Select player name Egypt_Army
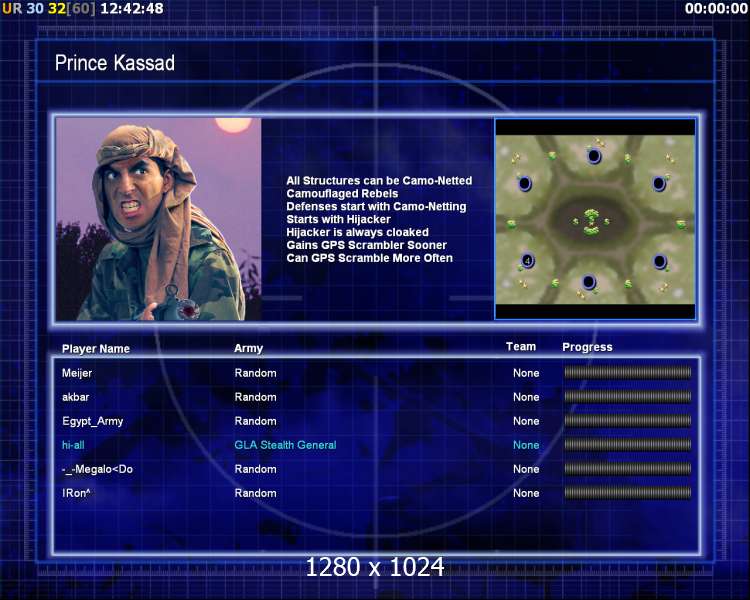The height and width of the screenshot is (600, 750). (92, 421)
